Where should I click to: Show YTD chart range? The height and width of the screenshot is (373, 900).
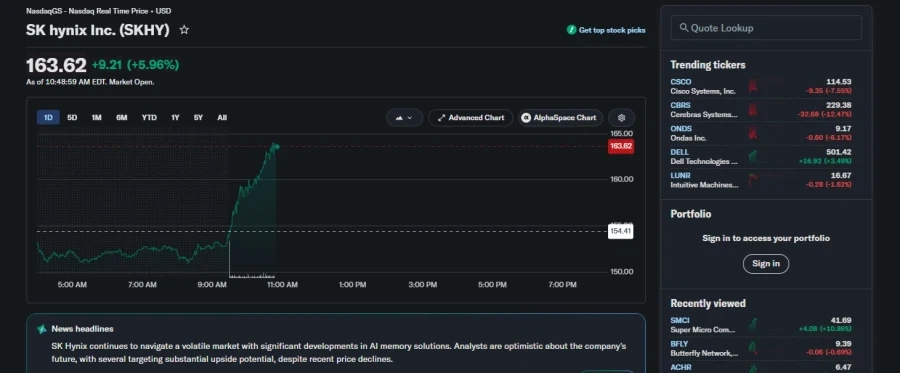pyautogui.click(x=149, y=118)
